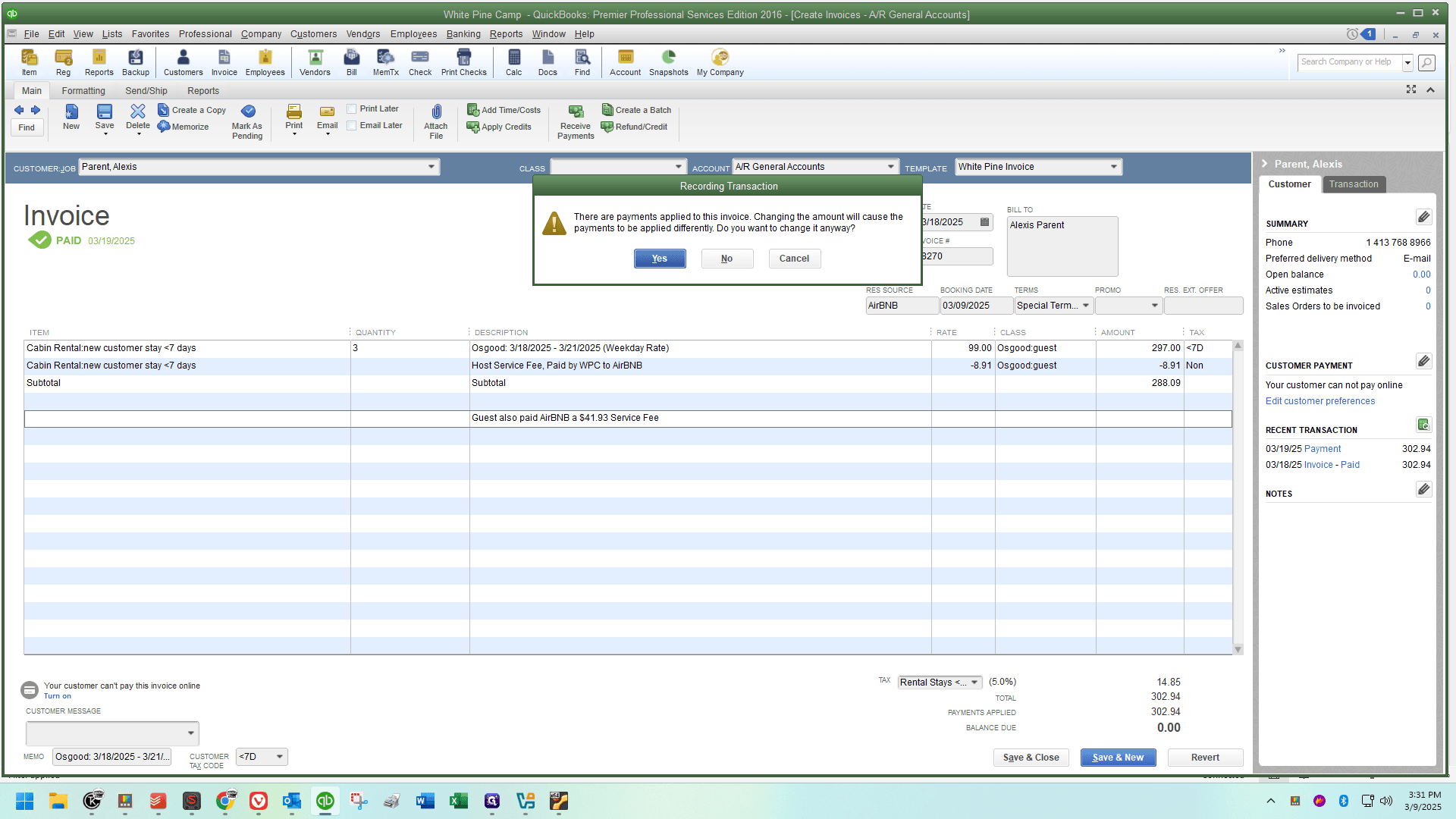Open the Customers center icon
1456x819 pixels.
coord(183,62)
